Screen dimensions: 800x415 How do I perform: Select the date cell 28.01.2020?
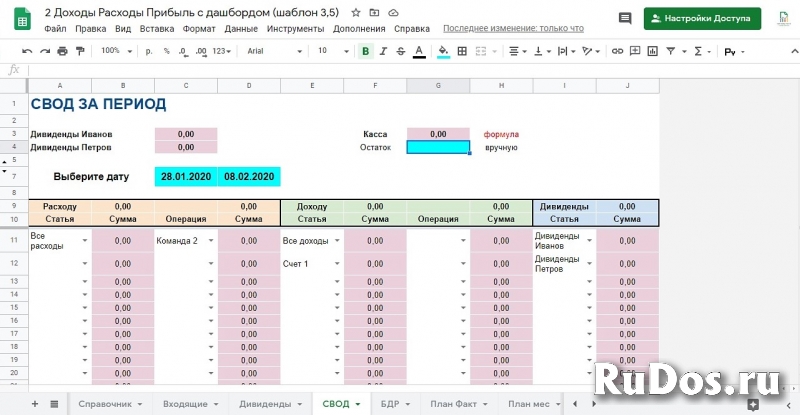[x=186, y=176]
